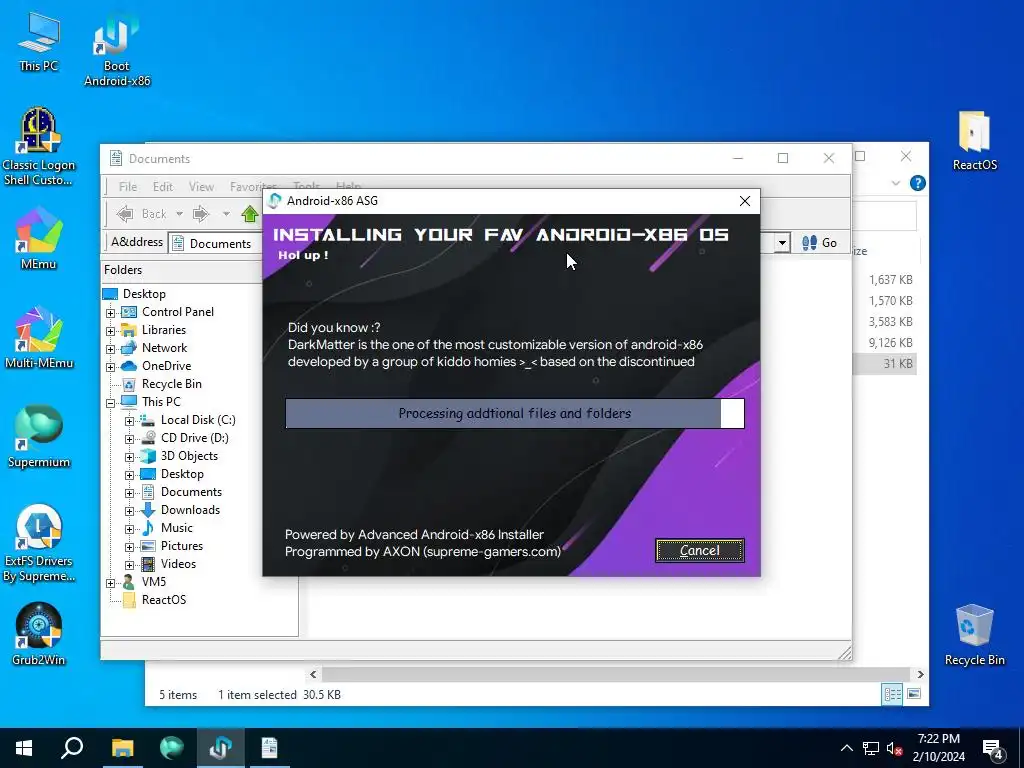Expand OneDrive tree node
This screenshot has height=768, width=1024.
[x=110, y=367]
